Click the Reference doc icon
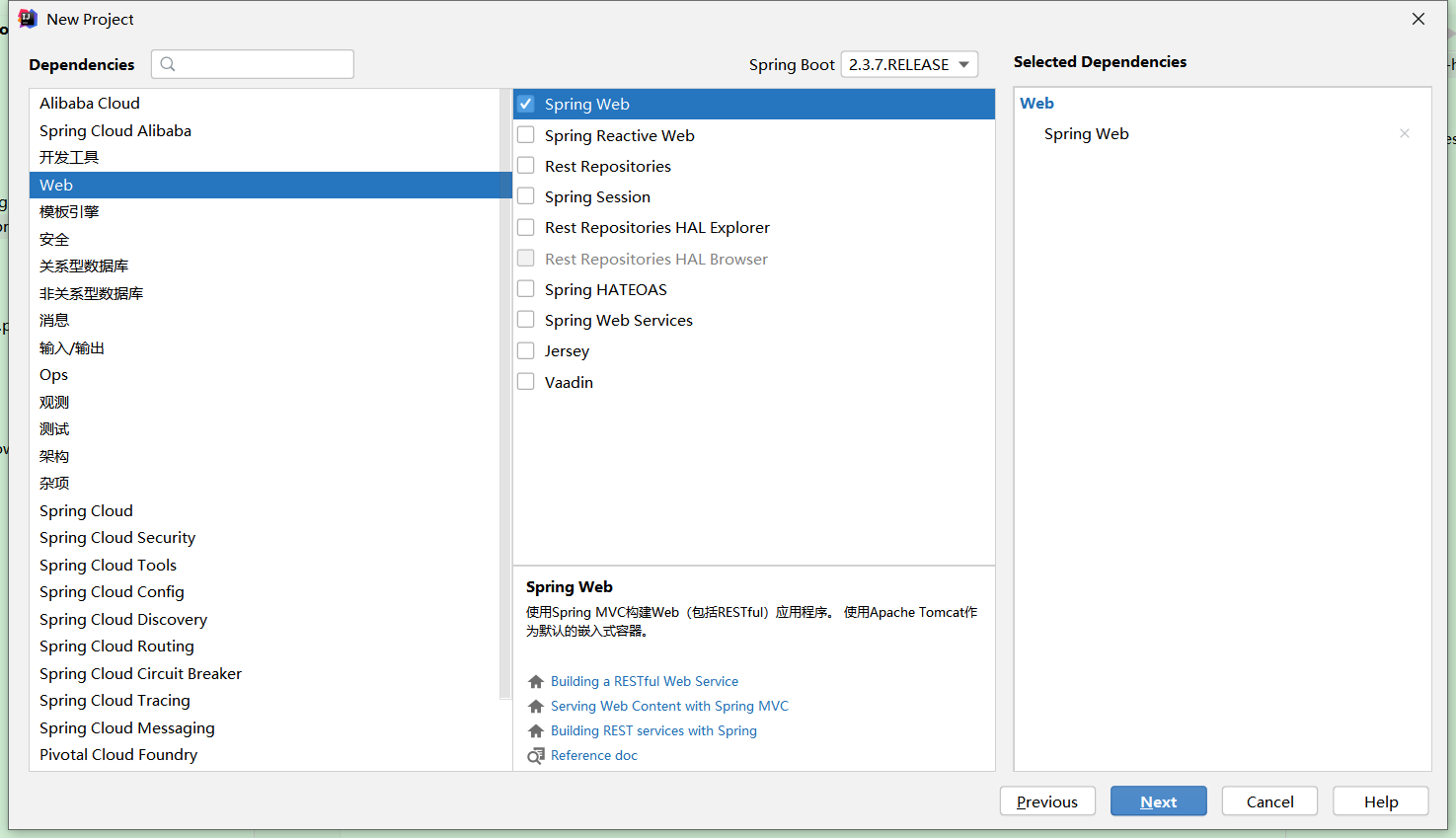The image size is (1456, 838). 536,756
